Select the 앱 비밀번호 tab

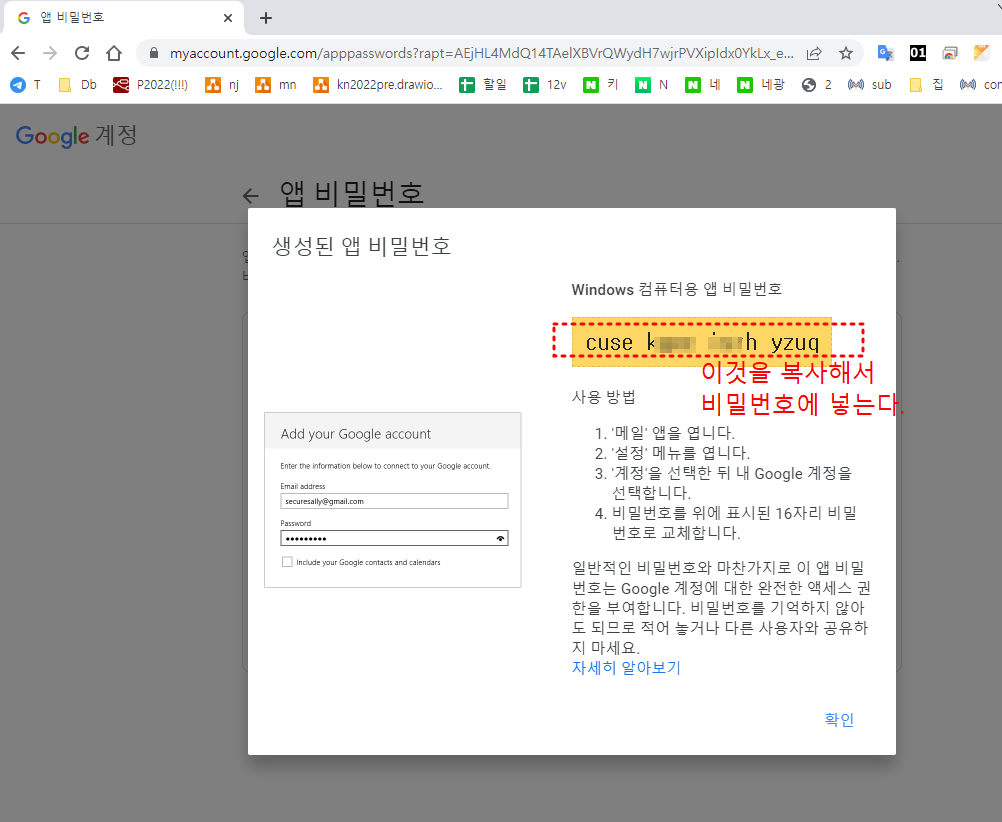coord(123,18)
